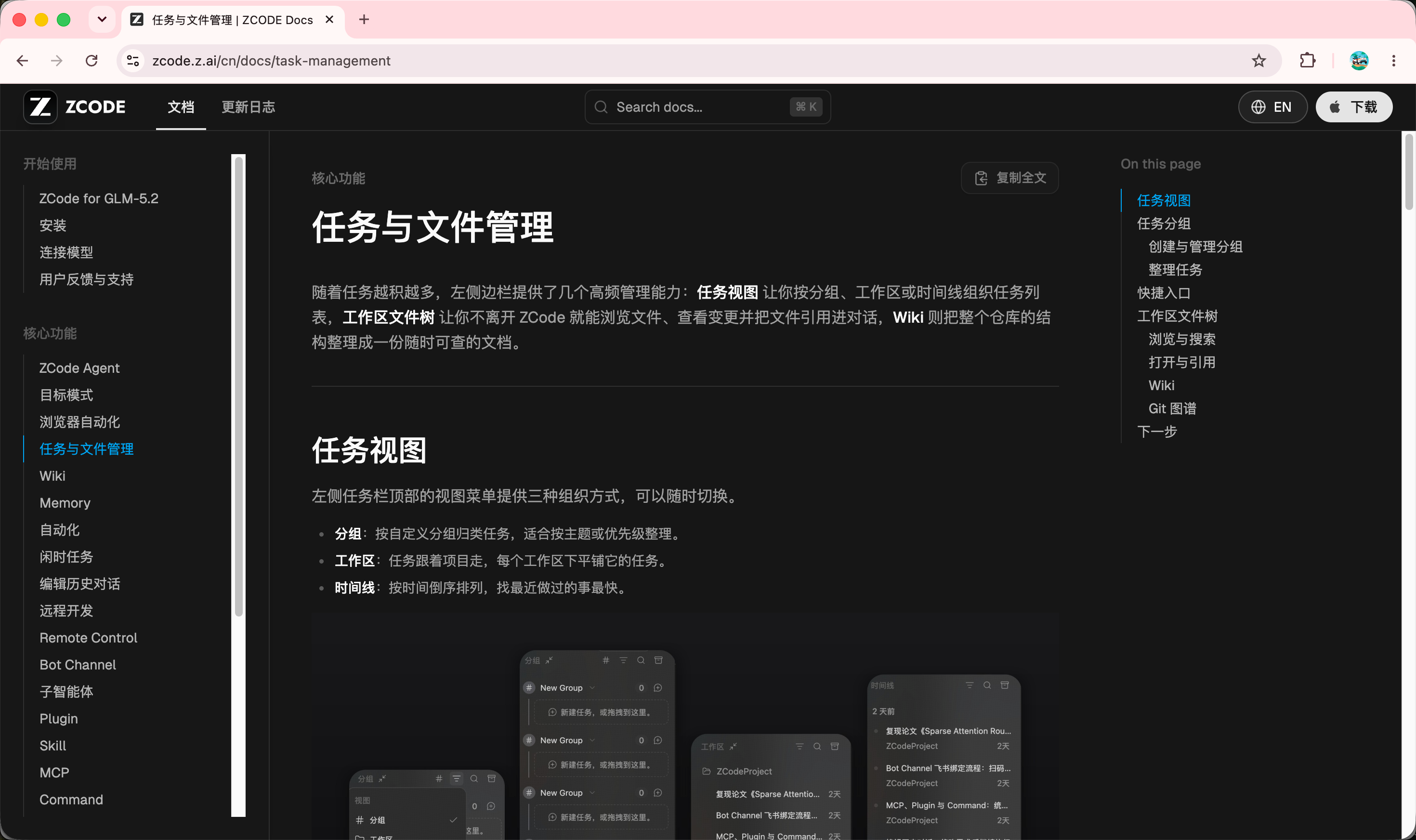
Task: Jump to 快捷入口 section
Action: tap(1164, 293)
